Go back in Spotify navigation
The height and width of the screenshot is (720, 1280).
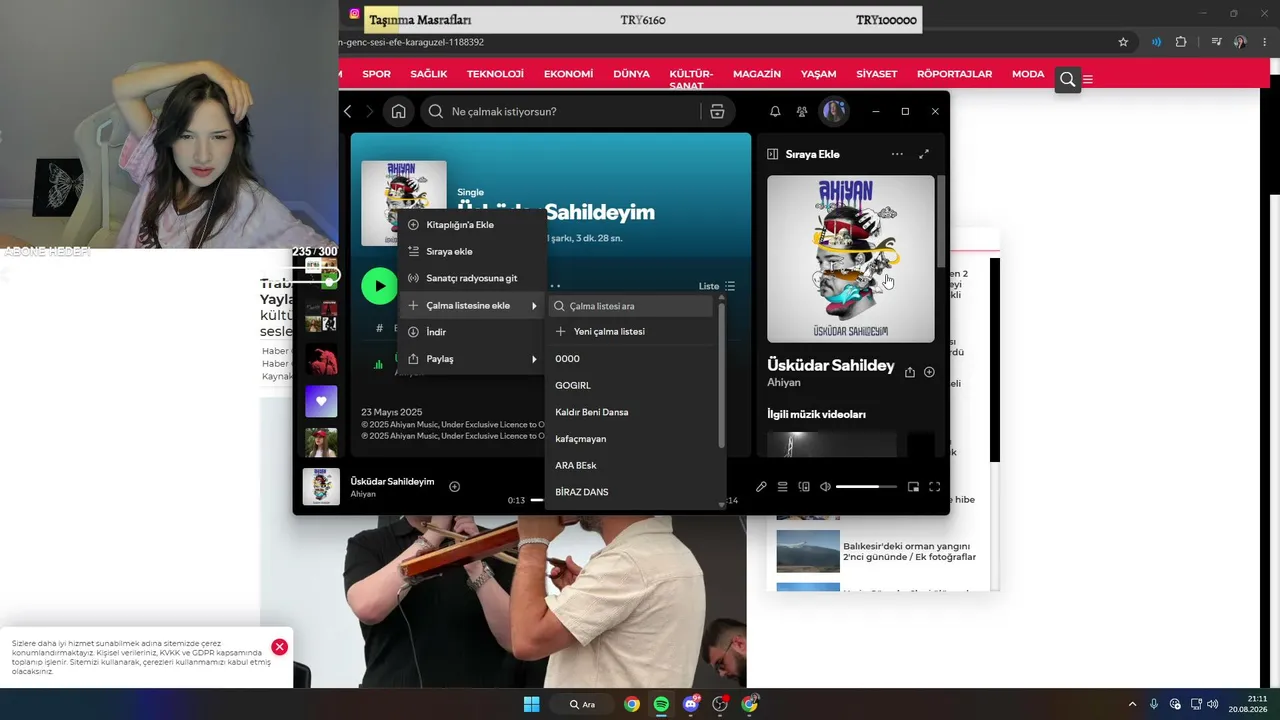(348, 112)
